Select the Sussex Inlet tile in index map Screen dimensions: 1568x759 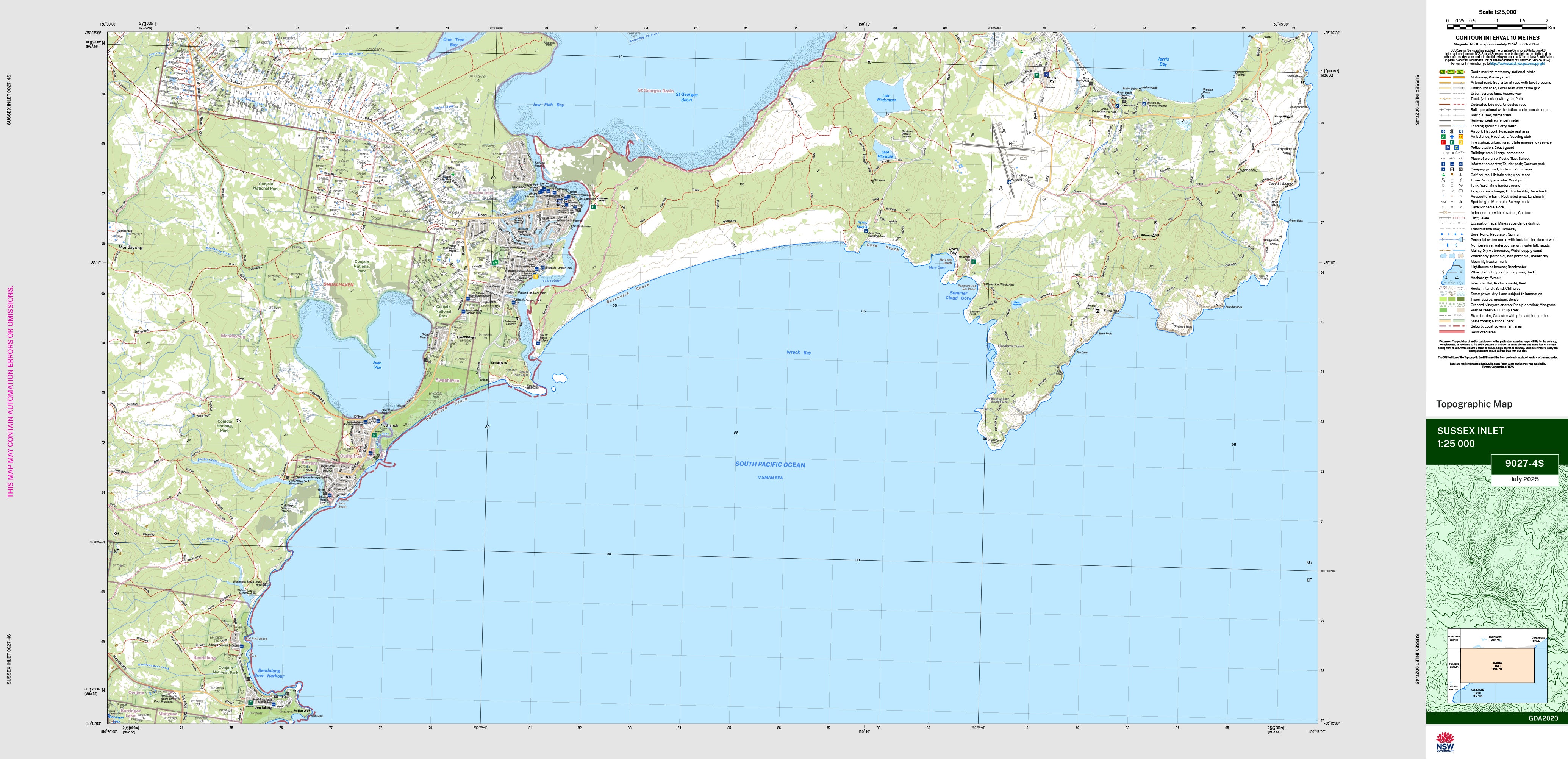click(1498, 666)
